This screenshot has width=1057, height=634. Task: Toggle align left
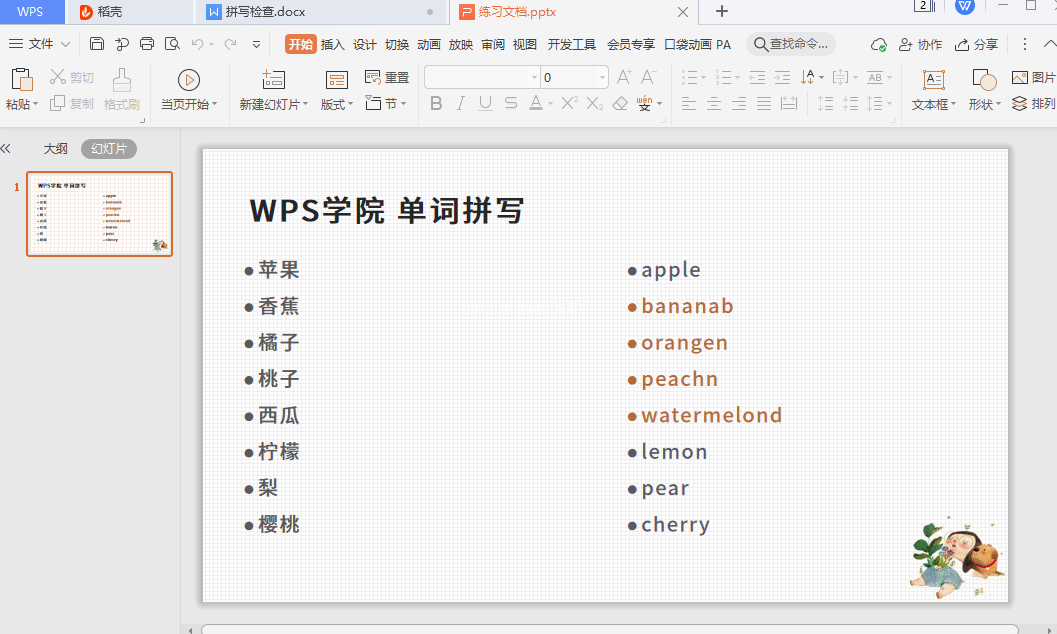[x=688, y=104]
